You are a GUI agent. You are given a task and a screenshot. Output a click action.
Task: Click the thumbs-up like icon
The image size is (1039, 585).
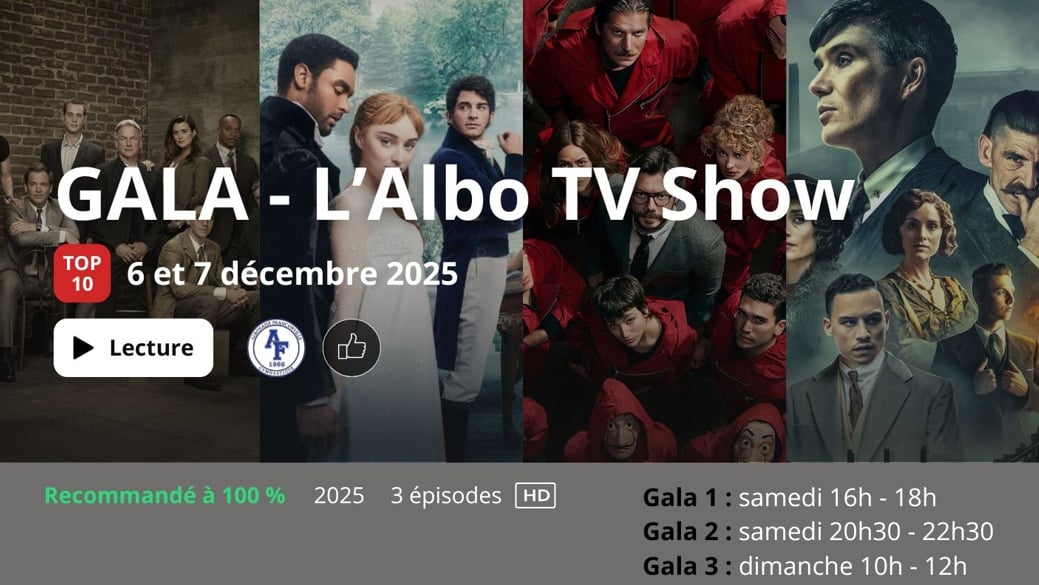point(352,348)
